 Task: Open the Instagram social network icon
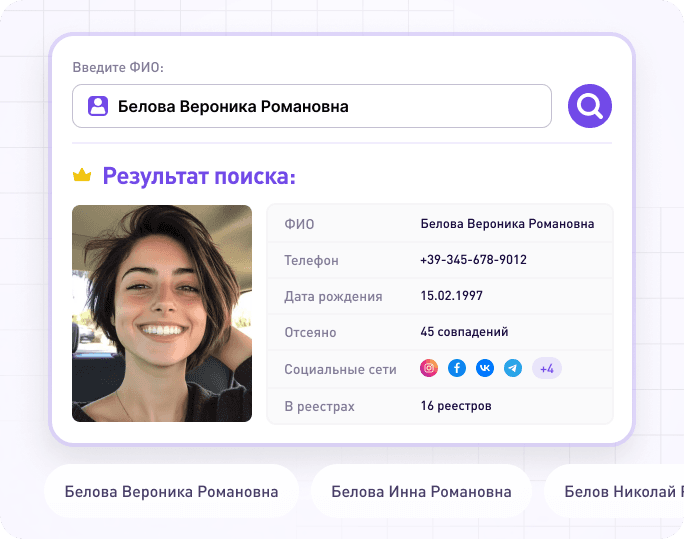click(x=429, y=369)
